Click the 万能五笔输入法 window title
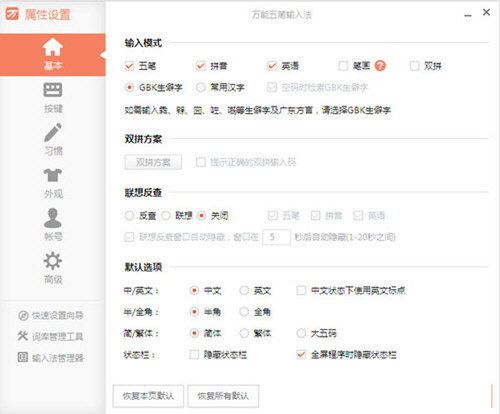 coord(282,15)
